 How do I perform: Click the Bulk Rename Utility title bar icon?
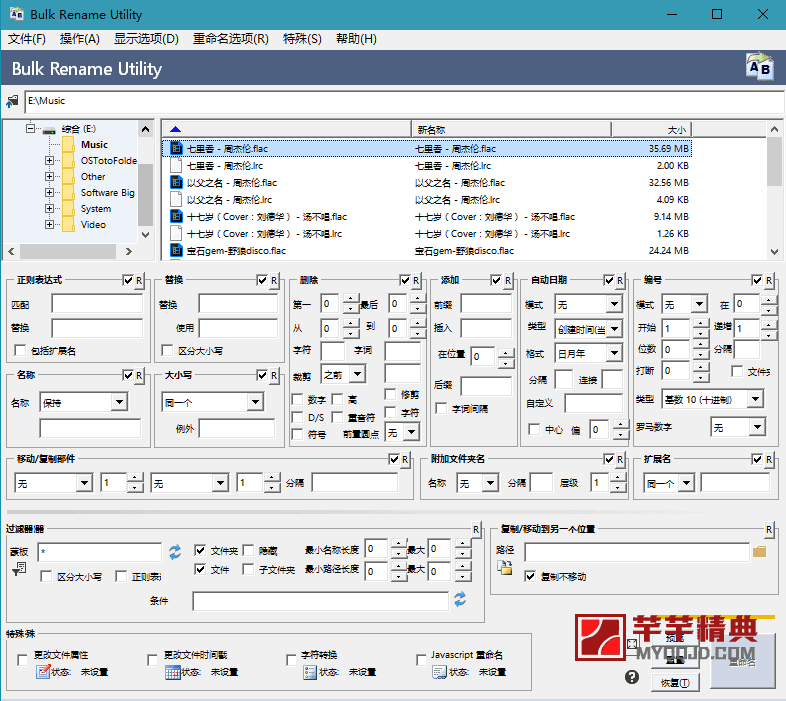tap(17, 14)
